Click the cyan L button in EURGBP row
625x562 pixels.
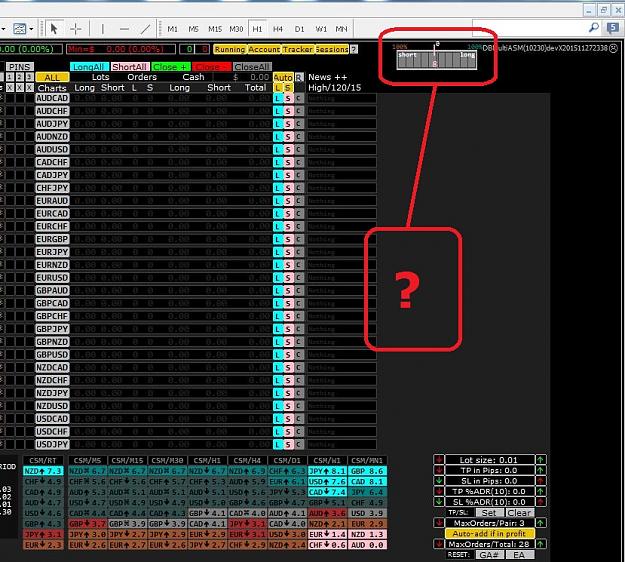(x=278, y=239)
